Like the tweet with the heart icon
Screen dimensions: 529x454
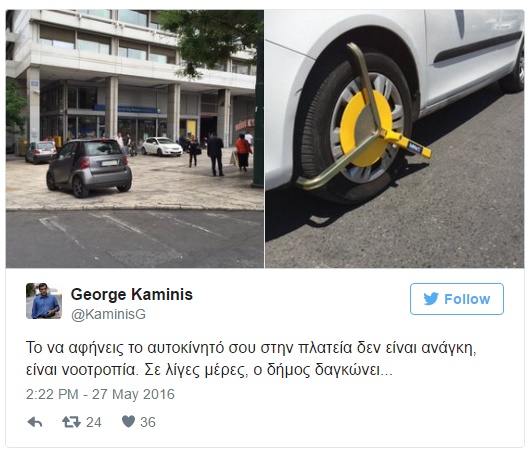click(128, 422)
